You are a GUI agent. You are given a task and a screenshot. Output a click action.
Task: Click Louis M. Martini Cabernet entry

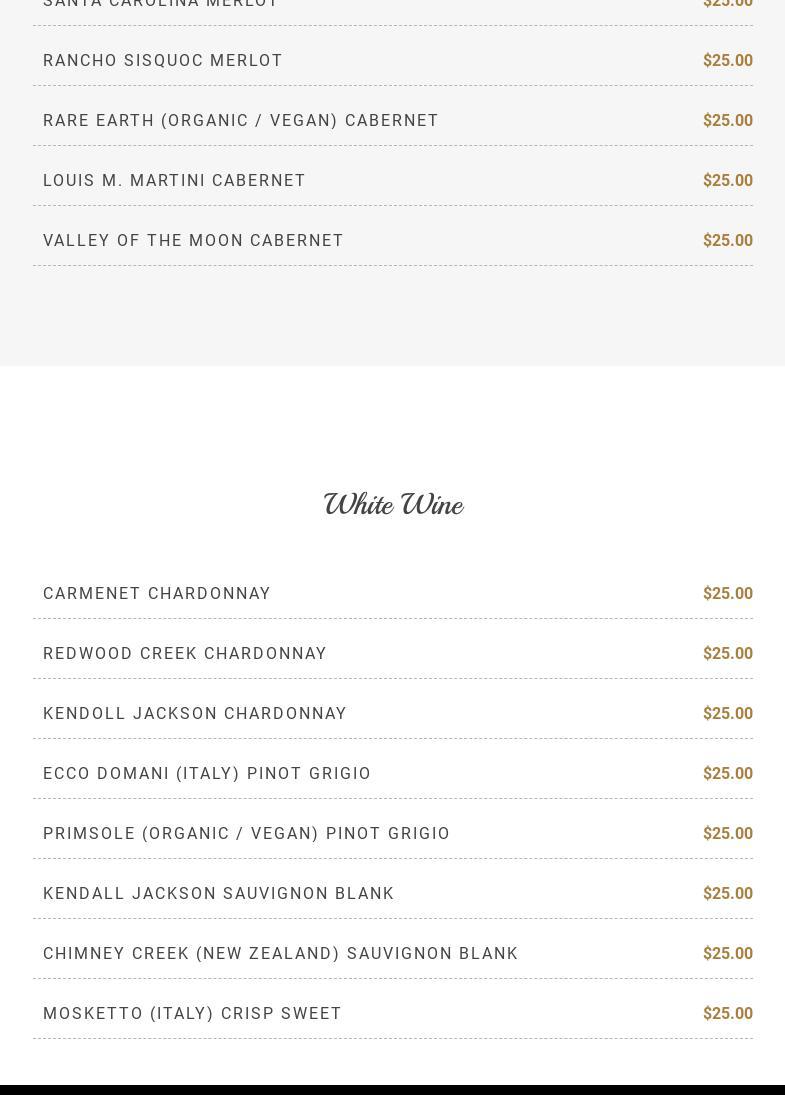174,181
